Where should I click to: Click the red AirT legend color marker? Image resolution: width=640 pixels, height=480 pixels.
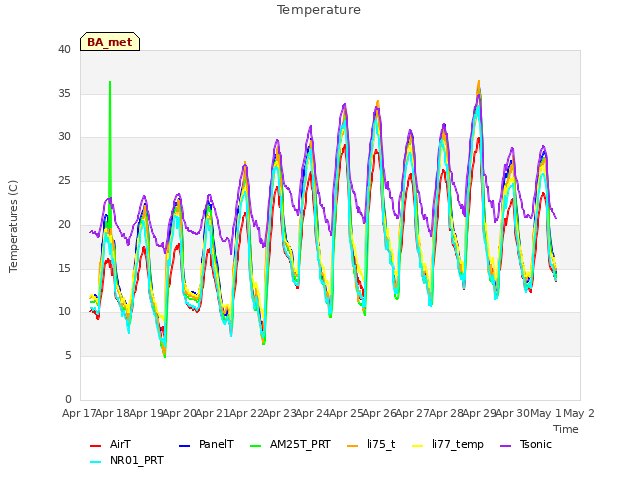click(96, 446)
